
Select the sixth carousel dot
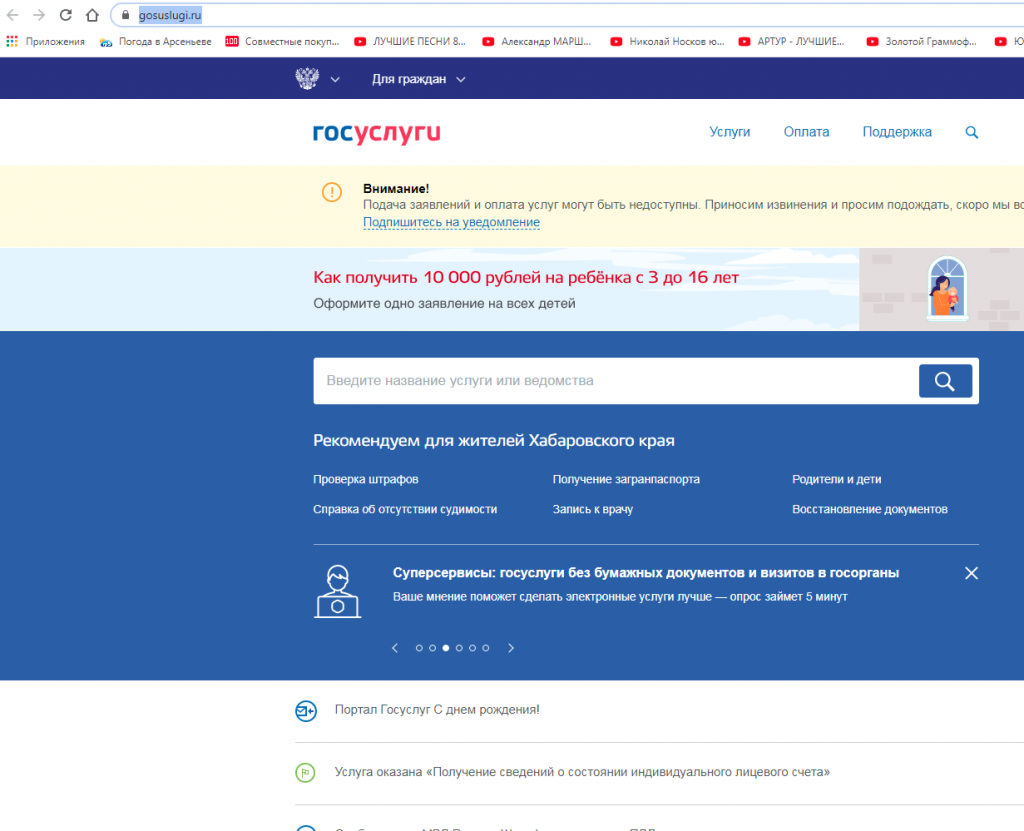(x=486, y=648)
